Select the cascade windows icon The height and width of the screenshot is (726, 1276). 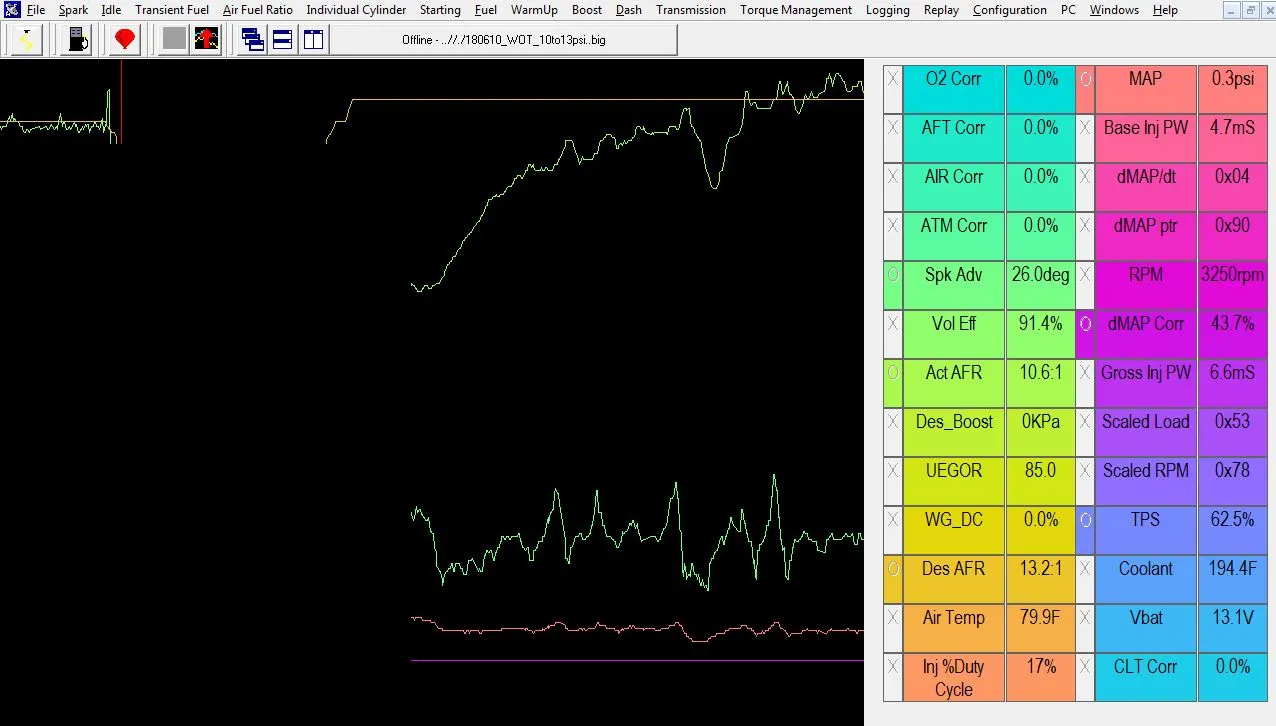pos(253,40)
